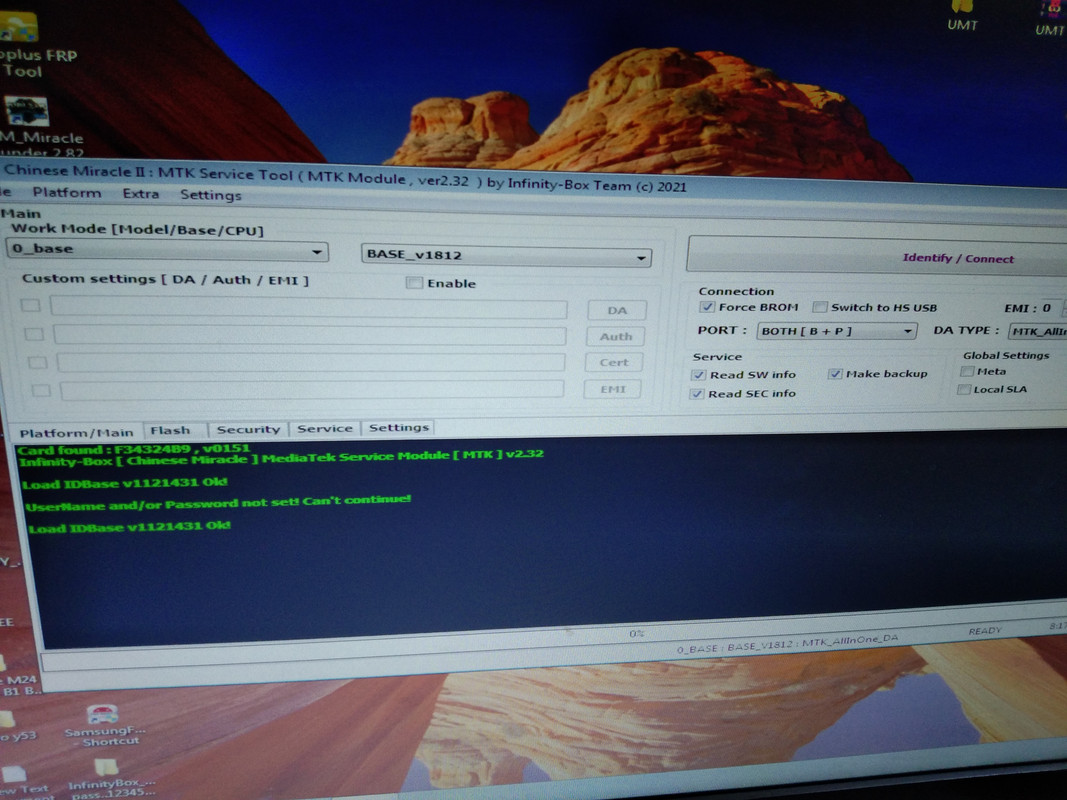
Task: Enable Meta global setting
Action: pyautogui.click(x=966, y=371)
